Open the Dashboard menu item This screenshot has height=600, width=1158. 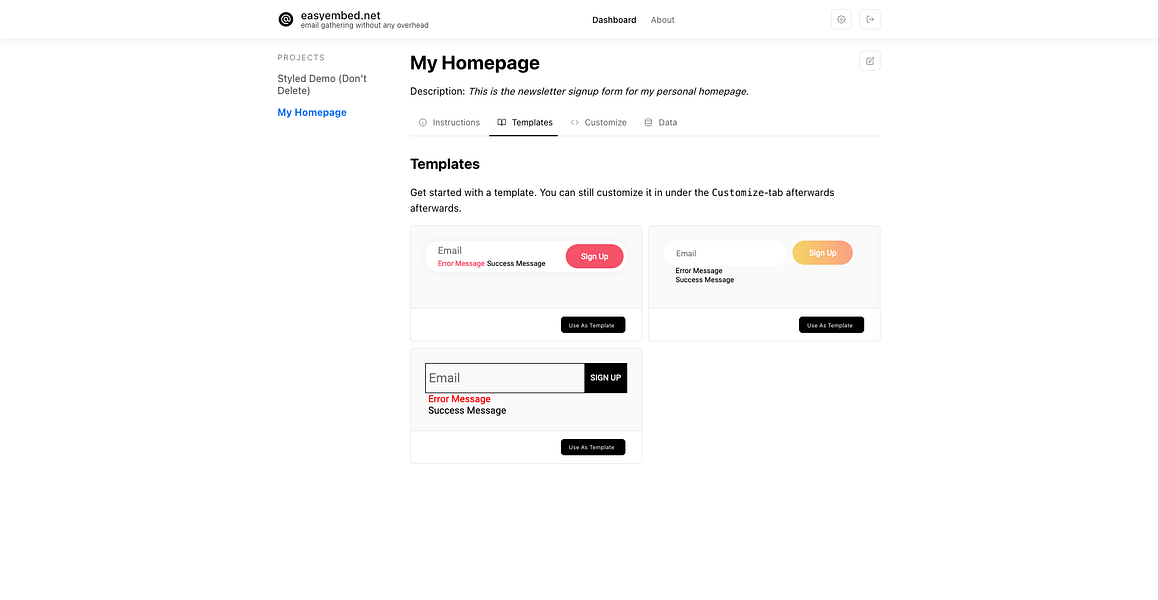click(614, 19)
